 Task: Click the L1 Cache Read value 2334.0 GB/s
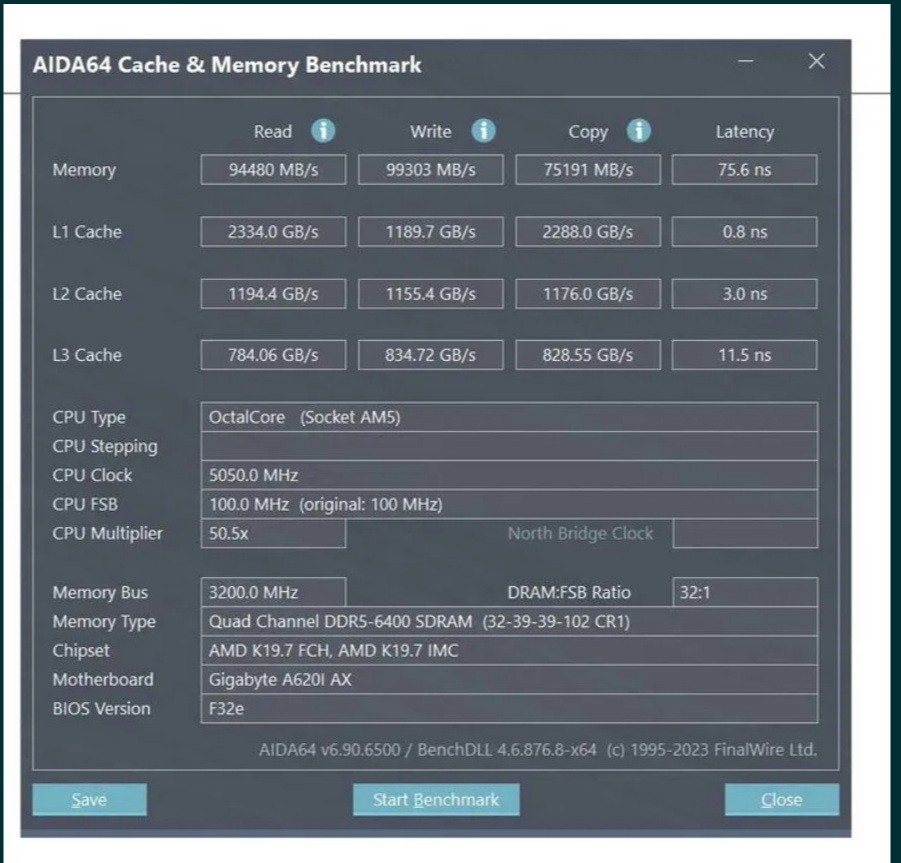tap(274, 232)
